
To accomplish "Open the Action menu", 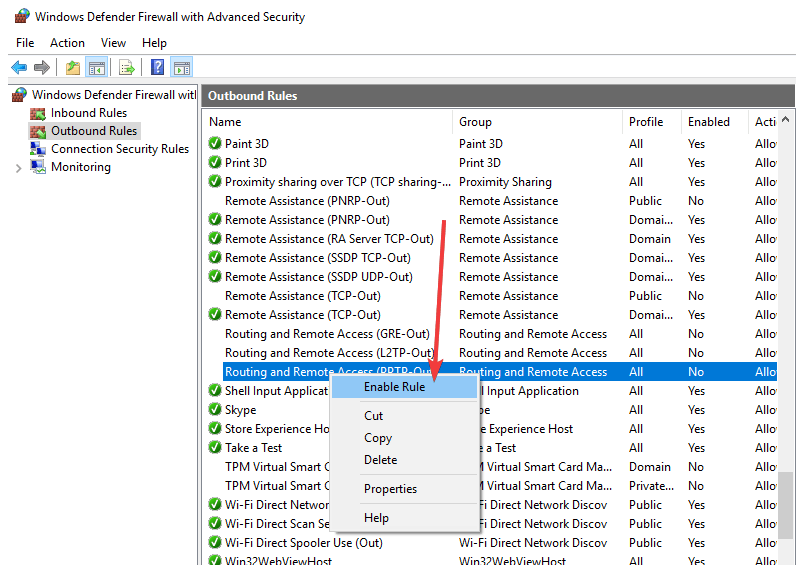I will click(67, 43).
